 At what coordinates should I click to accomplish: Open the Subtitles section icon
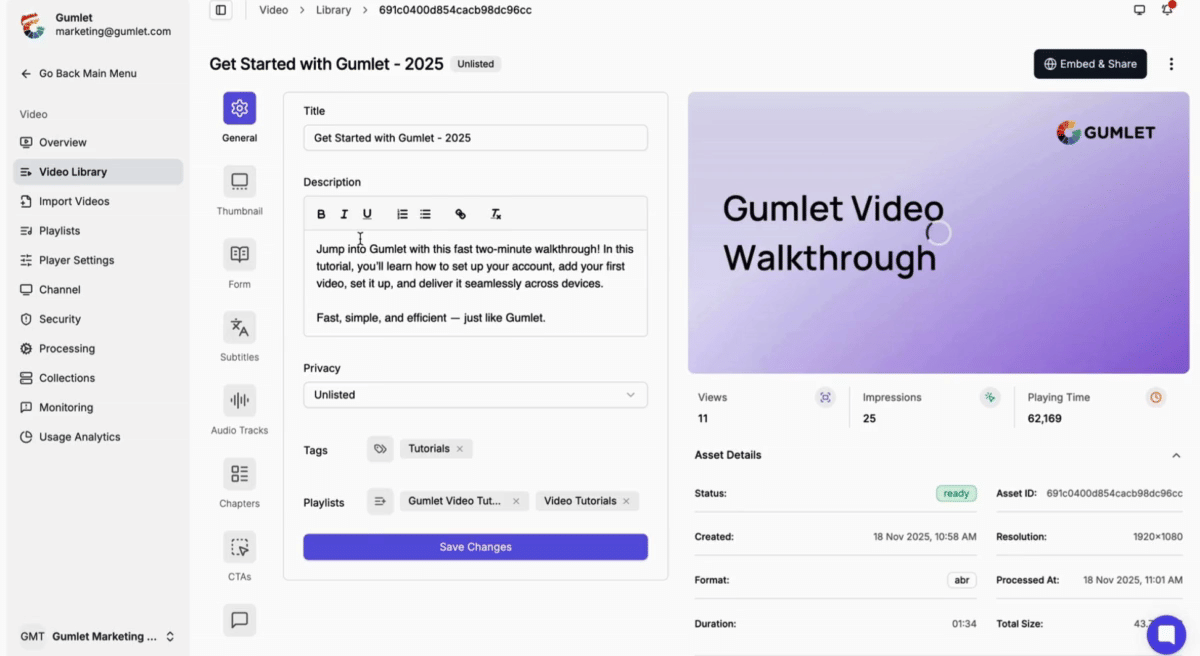point(239,328)
